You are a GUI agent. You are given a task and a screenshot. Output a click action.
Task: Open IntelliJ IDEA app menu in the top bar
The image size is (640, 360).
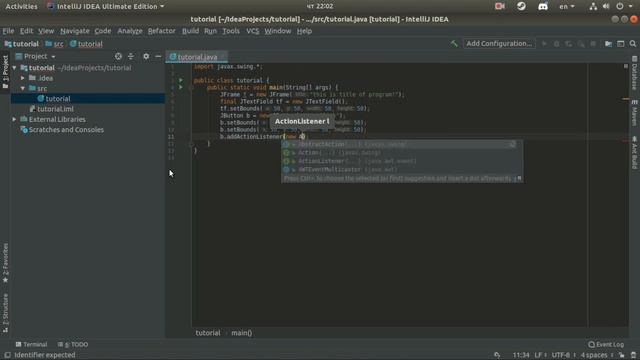point(106,7)
